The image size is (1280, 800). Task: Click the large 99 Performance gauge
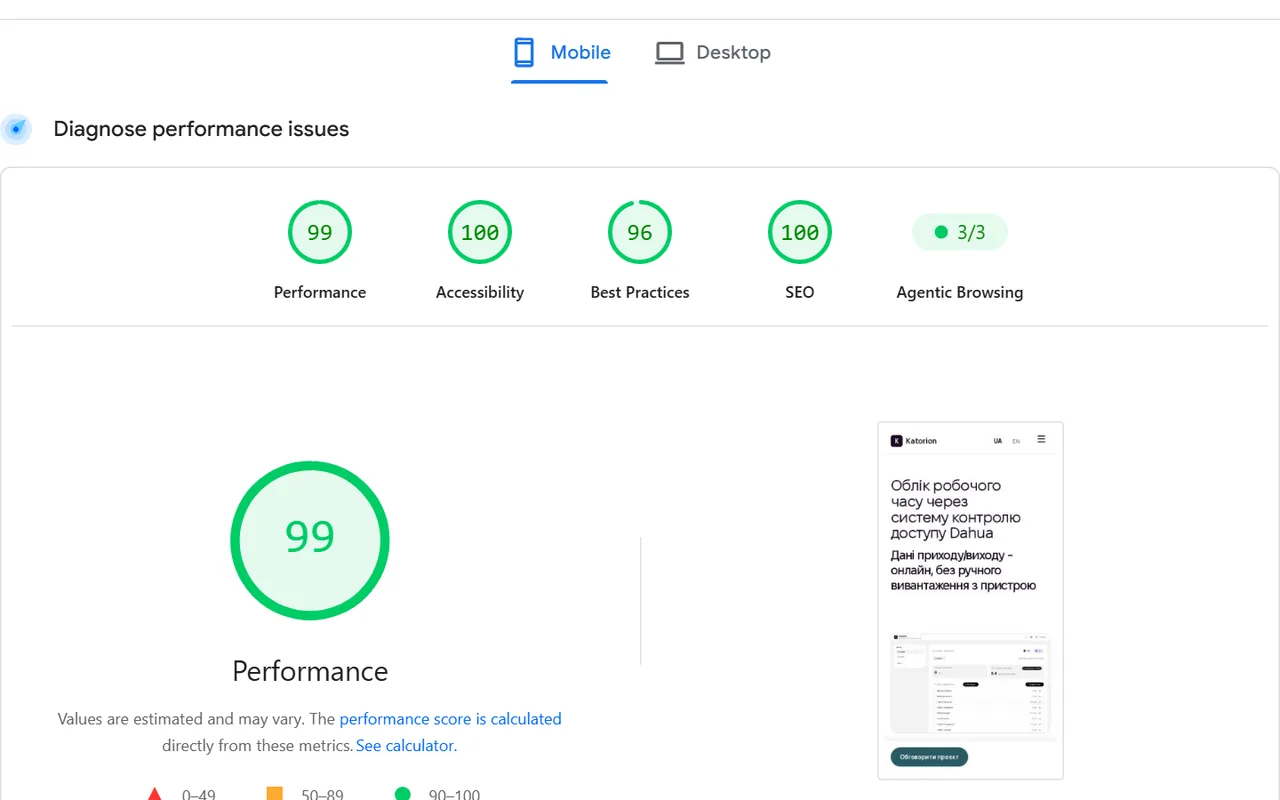(310, 540)
